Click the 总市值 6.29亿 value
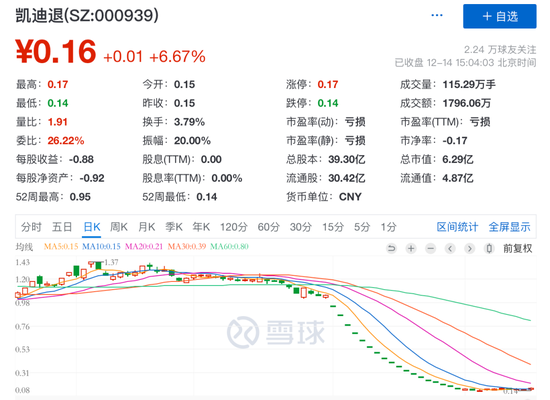The height and width of the screenshot is (400, 550). click(x=458, y=159)
